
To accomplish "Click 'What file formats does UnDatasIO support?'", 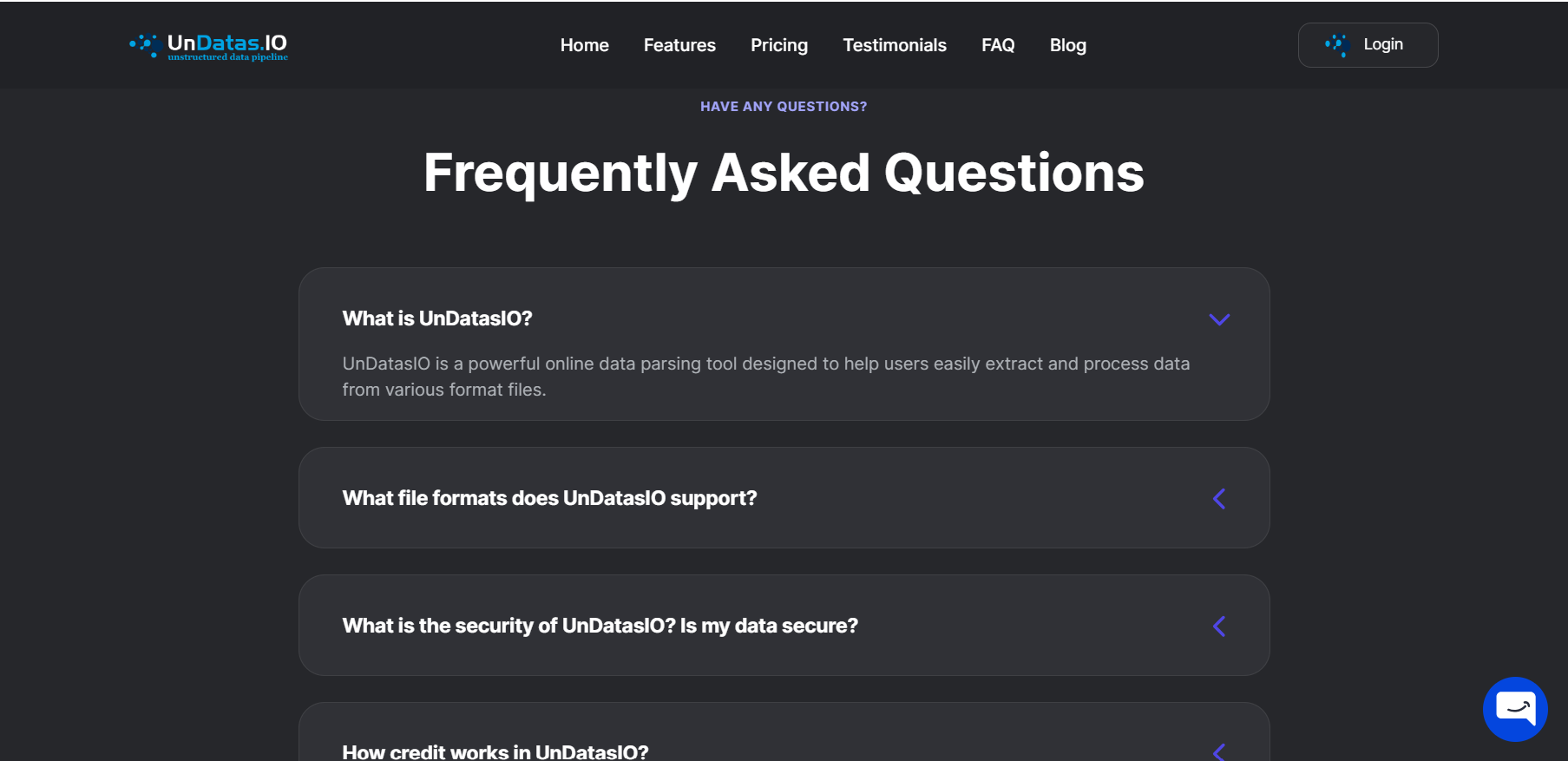I will tap(549, 498).
